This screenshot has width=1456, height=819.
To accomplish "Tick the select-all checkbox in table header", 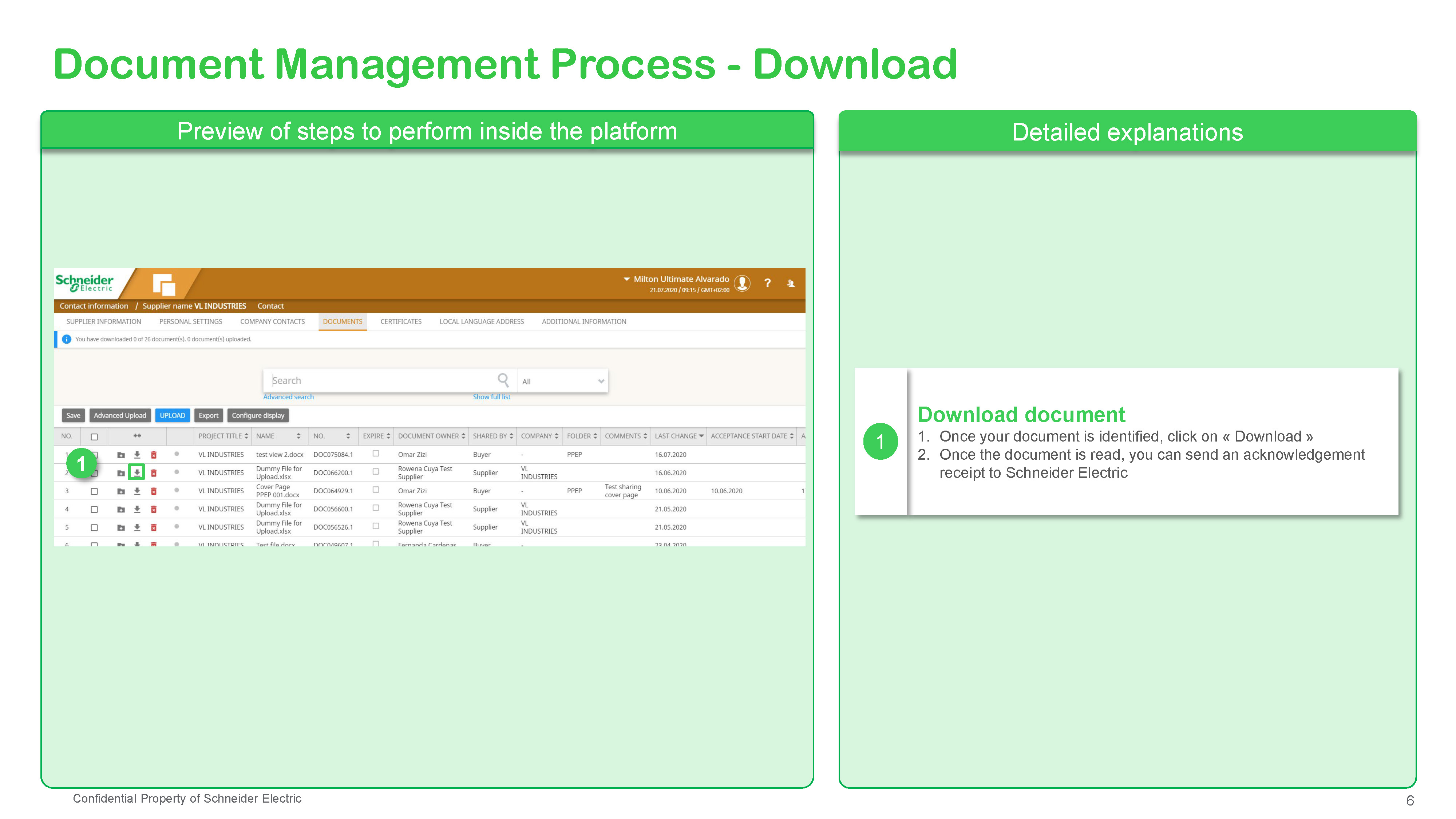I will (94, 436).
